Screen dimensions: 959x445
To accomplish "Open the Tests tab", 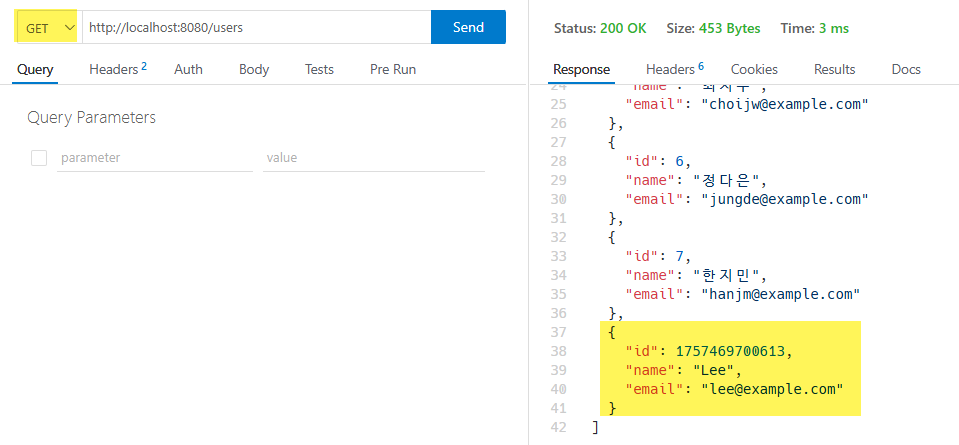I will tap(319, 70).
